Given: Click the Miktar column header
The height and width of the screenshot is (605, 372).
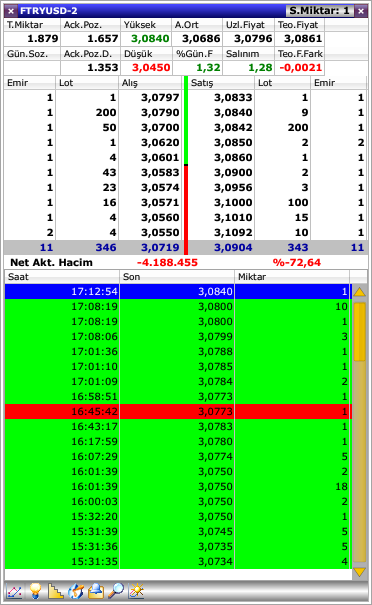Looking at the screenshot, I should coord(292,277).
